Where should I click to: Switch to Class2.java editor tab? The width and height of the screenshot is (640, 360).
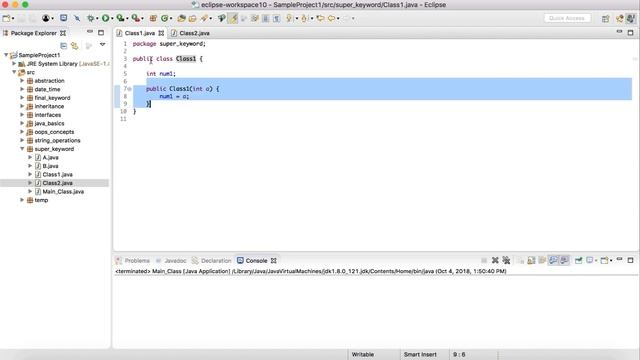pyautogui.click(x=191, y=33)
